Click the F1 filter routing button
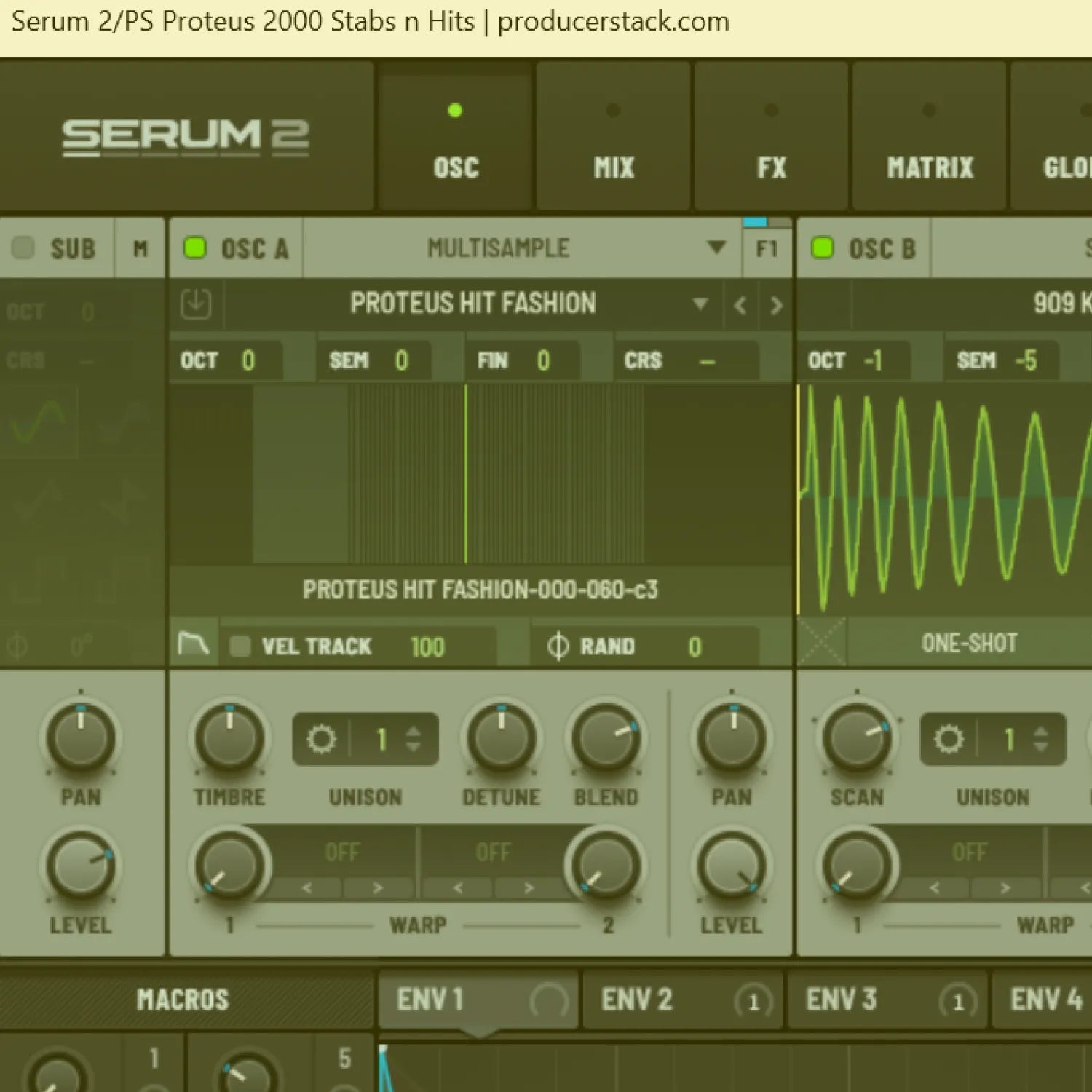The image size is (1092, 1092). (x=767, y=249)
